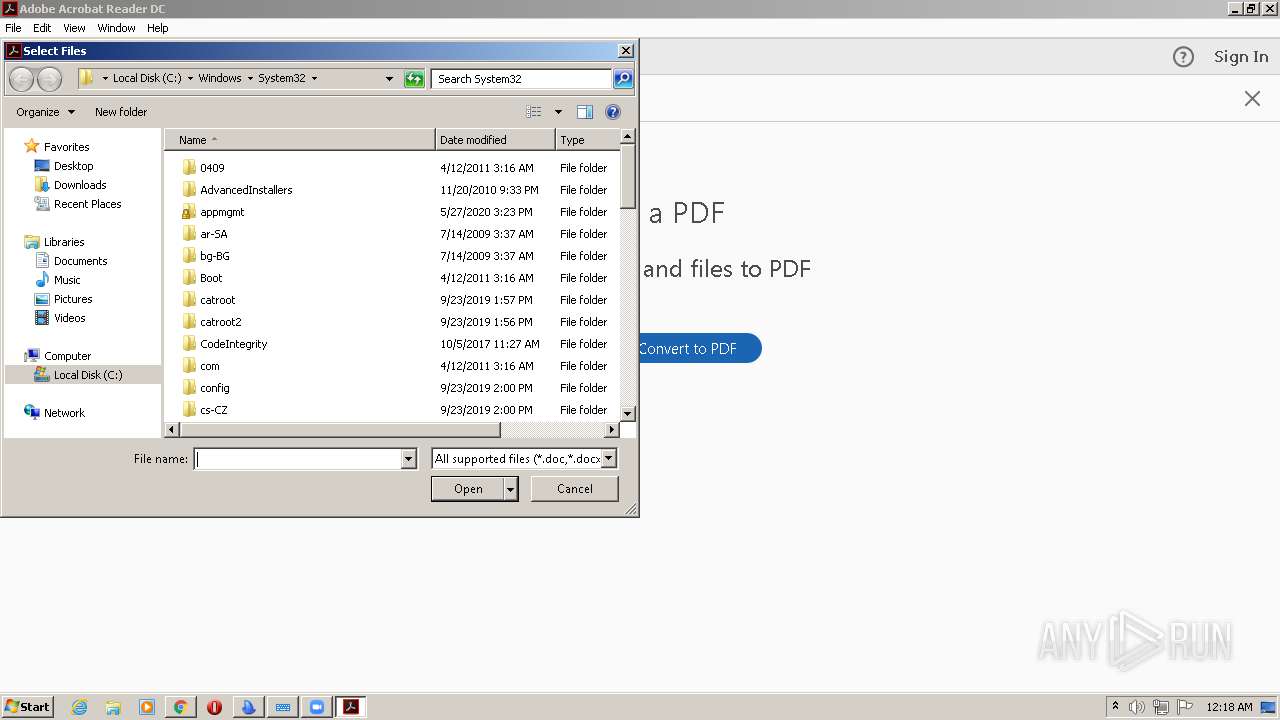Click New folder
Image resolution: width=1280 pixels, height=720 pixels.
pos(121,112)
